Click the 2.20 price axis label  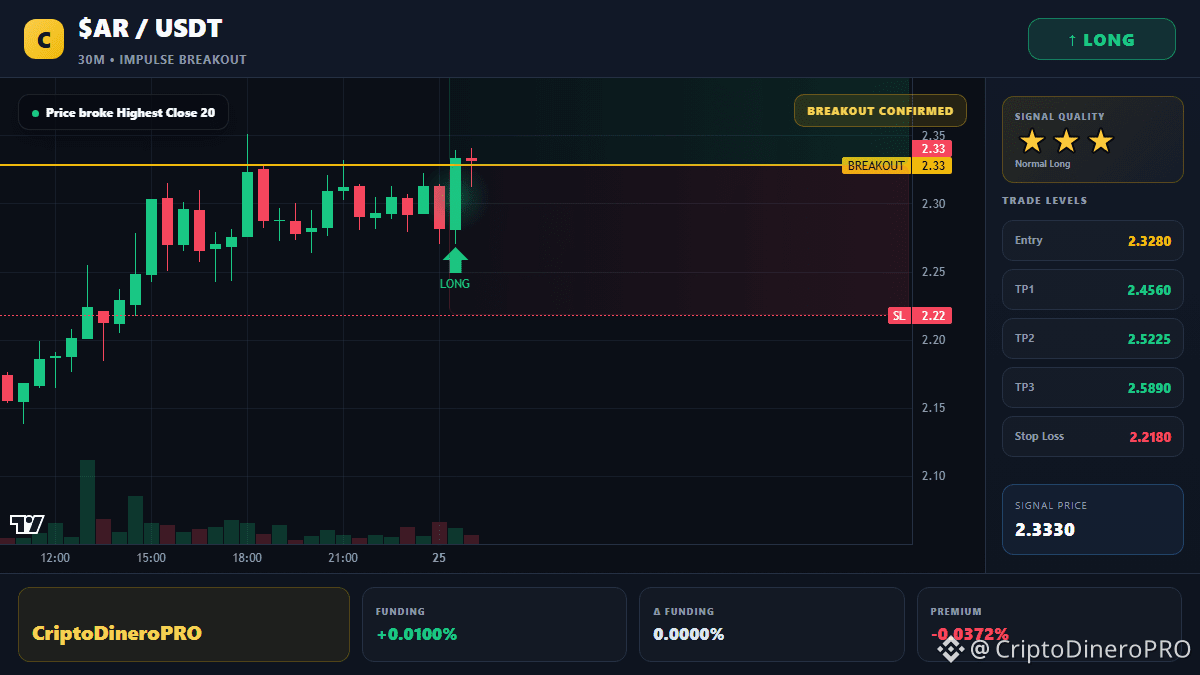tap(934, 340)
